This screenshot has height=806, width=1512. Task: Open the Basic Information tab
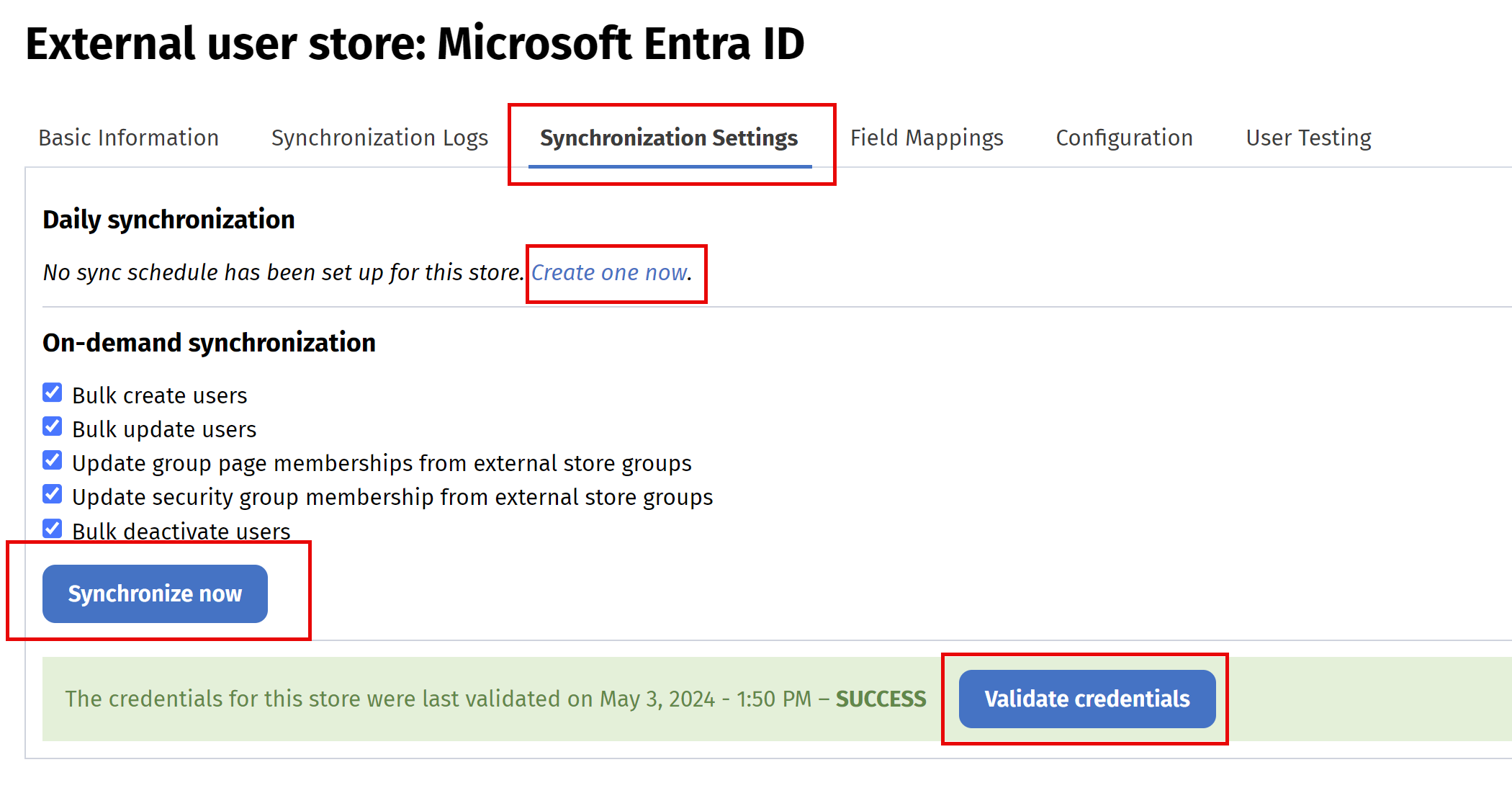(x=128, y=138)
